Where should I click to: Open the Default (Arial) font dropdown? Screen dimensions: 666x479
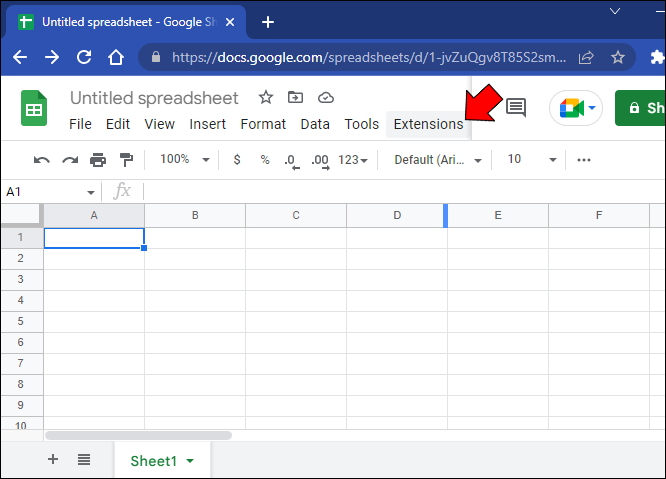click(x=437, y=160)
